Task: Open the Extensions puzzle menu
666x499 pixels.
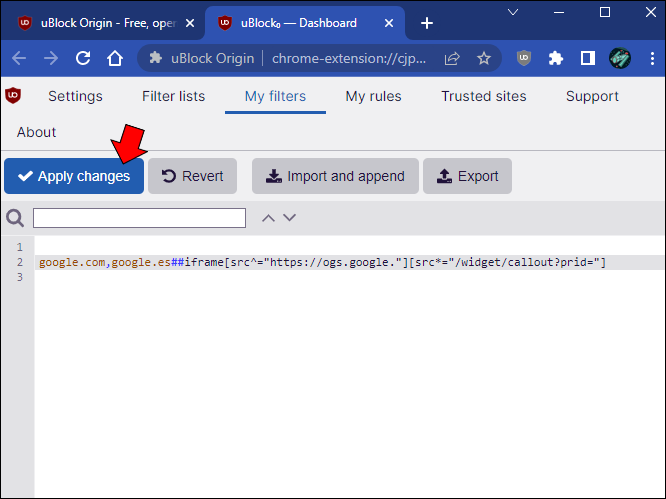Action: (556, 58)
